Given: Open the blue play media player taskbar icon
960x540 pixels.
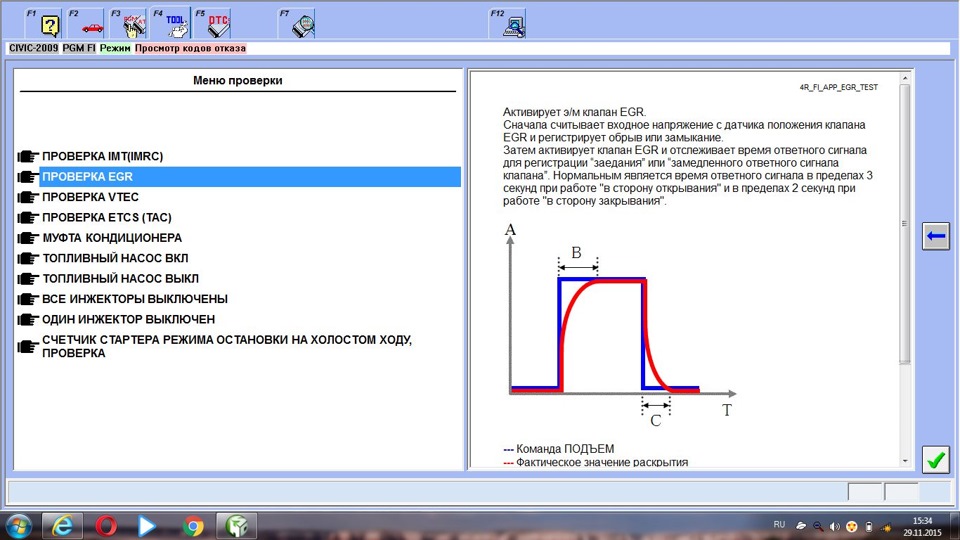Looking at the screenshot, I should click(x=146, y=526).
